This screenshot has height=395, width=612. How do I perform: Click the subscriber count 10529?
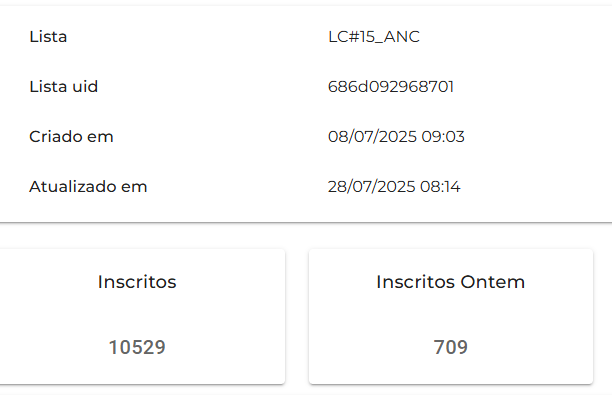tap(137, 347)
